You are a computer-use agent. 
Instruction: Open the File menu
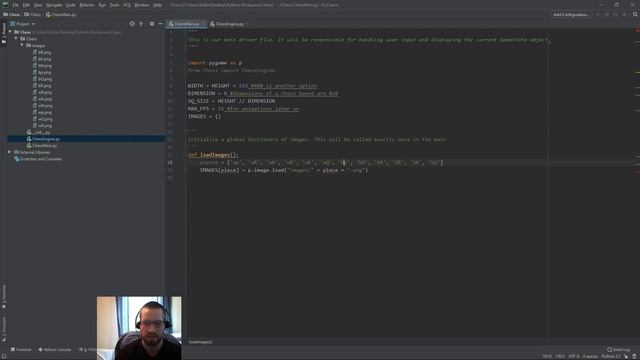tap(16, 5)
